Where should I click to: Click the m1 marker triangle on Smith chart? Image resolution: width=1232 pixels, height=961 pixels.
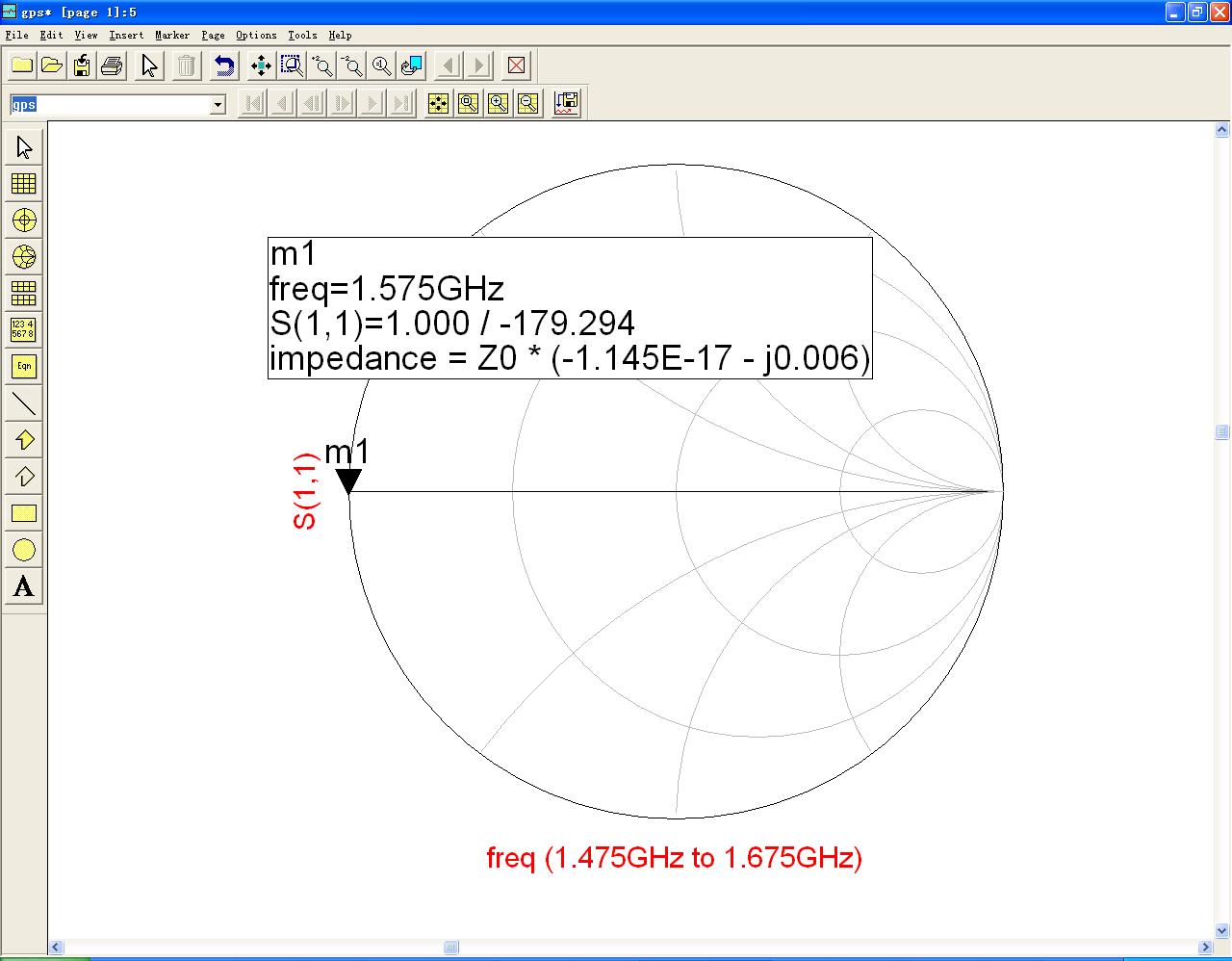[348, 480]
